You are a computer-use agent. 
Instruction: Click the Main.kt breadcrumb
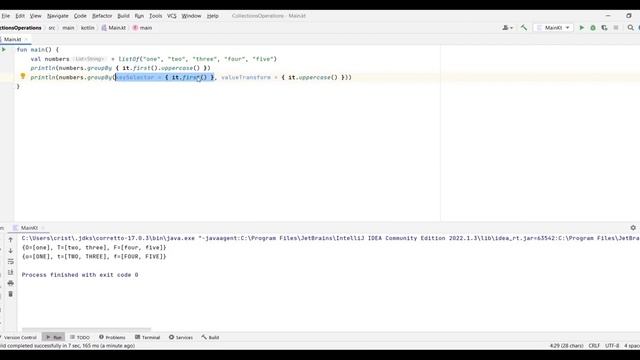click(114, 28)
